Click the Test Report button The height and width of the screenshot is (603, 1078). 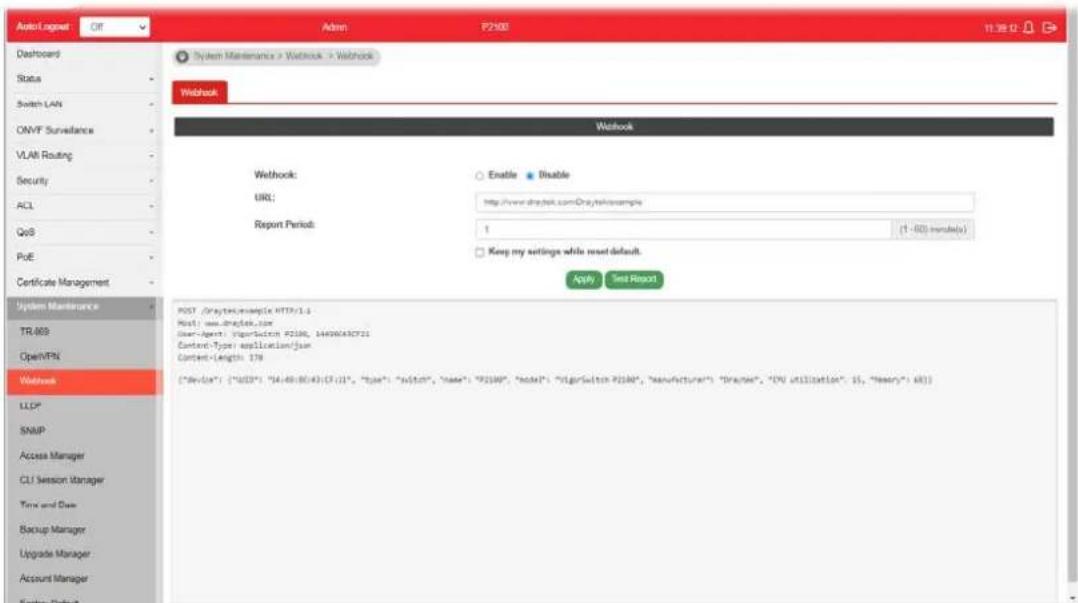(x=634, y=279)
